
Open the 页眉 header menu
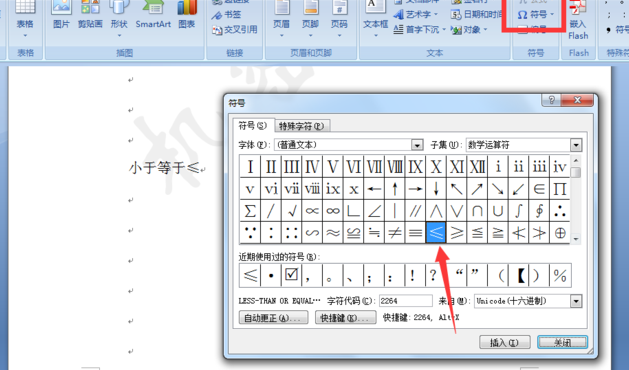(282, 19)
